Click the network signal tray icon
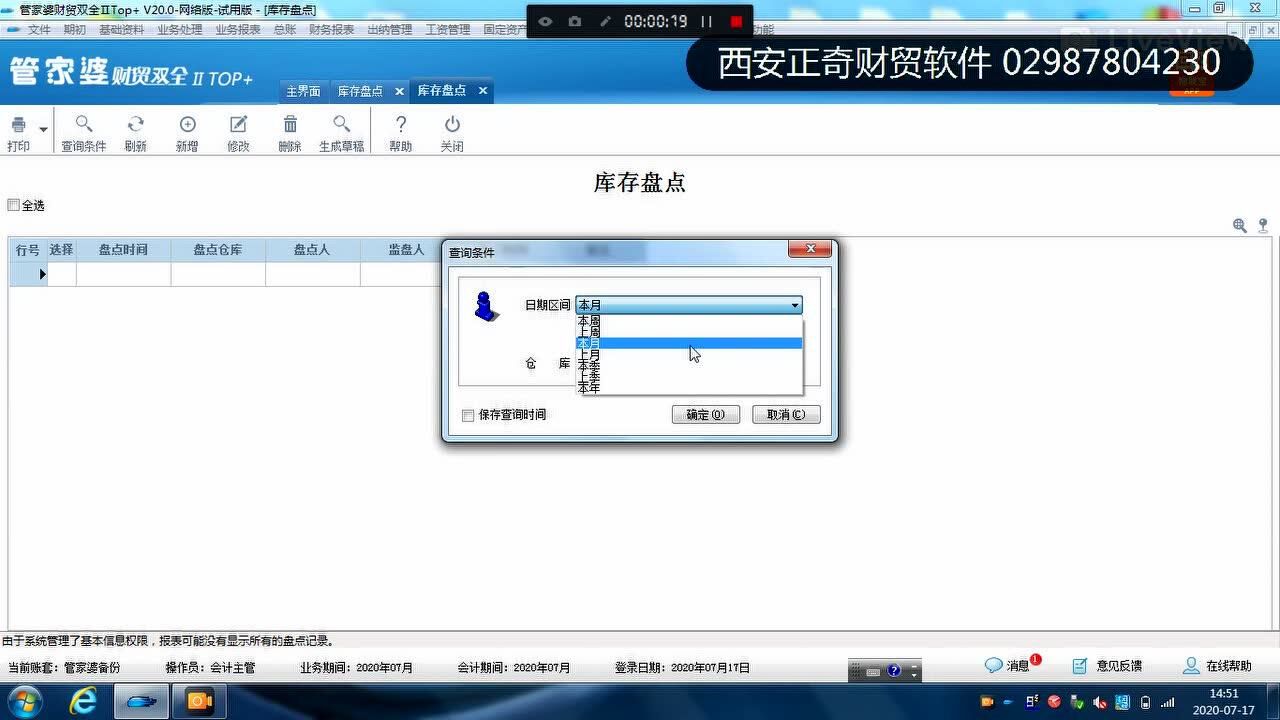The width and height of the screenshot is (1280, 720). point(1168,702)
